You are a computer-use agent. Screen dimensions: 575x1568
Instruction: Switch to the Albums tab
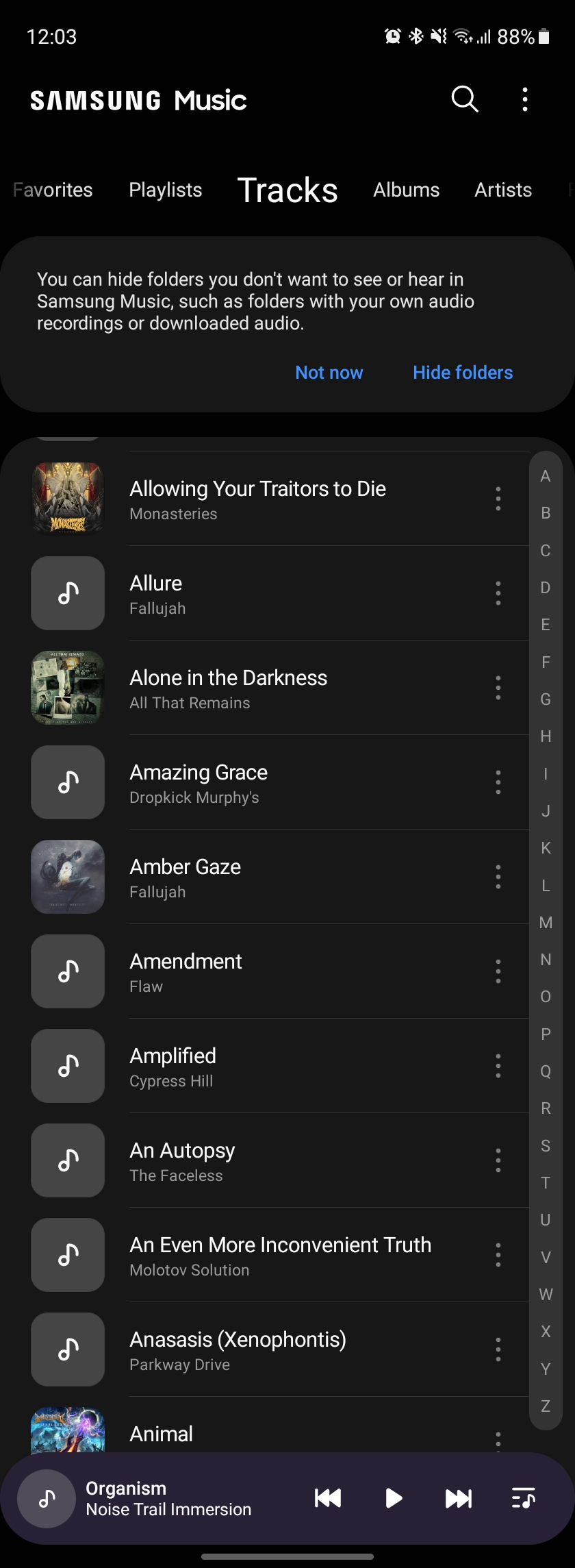tap(407, 190)
